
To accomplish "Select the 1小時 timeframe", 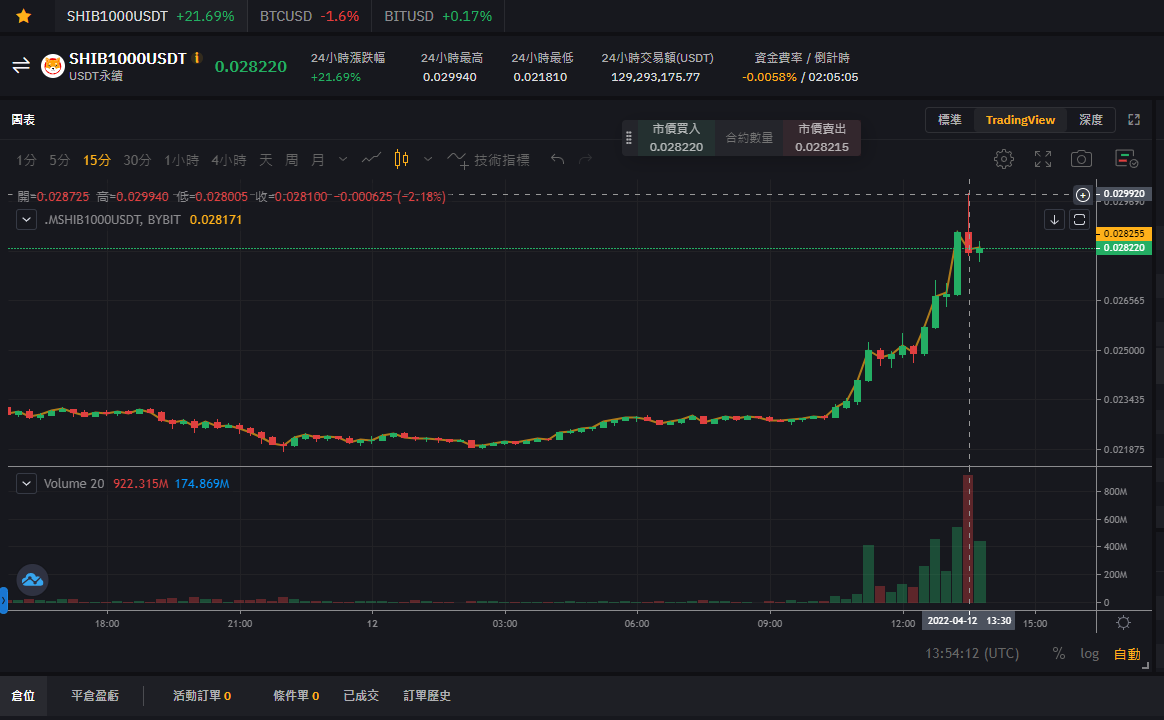I will 181,160.
